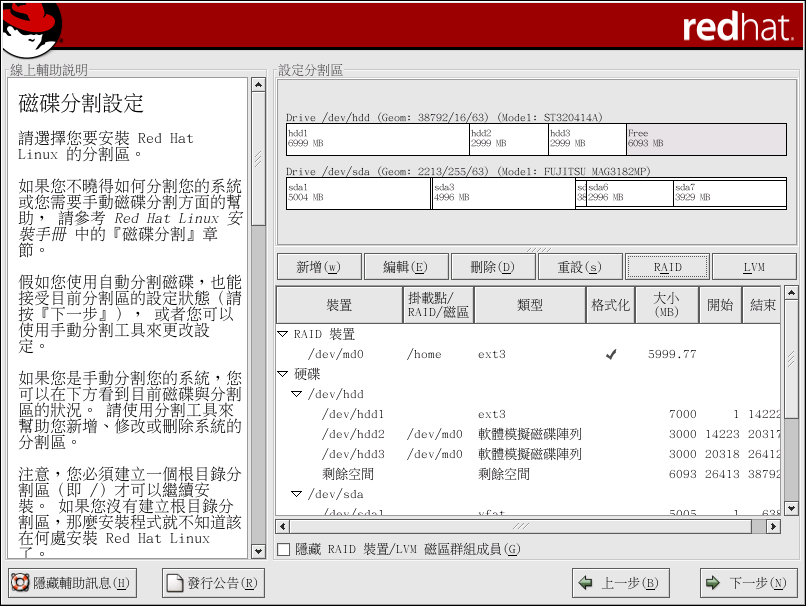Click the 新增 (New) button
806x606 pixels.
(x=318, y=267)
